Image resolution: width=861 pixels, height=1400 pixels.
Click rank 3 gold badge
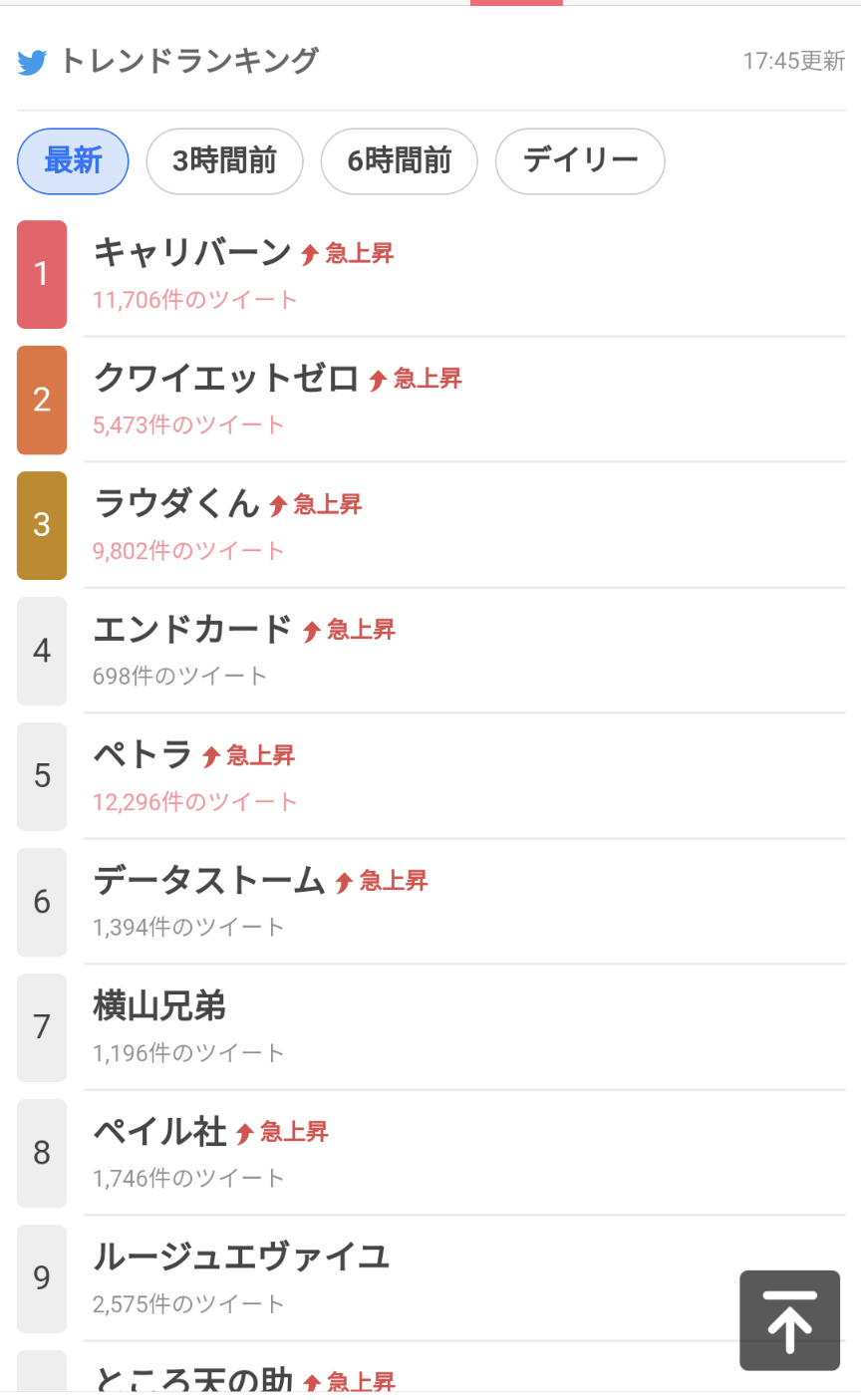[42, 525]
